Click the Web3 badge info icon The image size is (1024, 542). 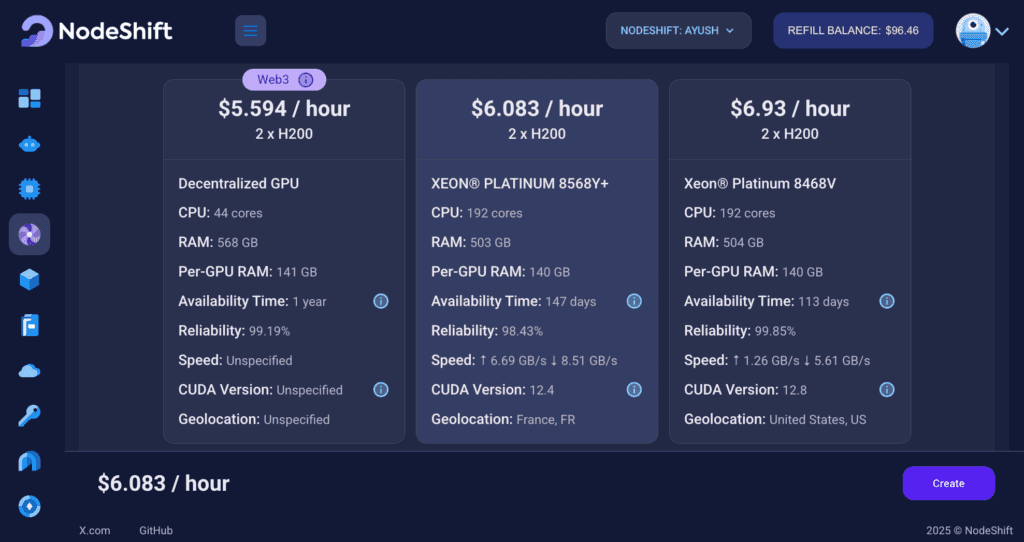pyautogui.click(x=306, y=80)
